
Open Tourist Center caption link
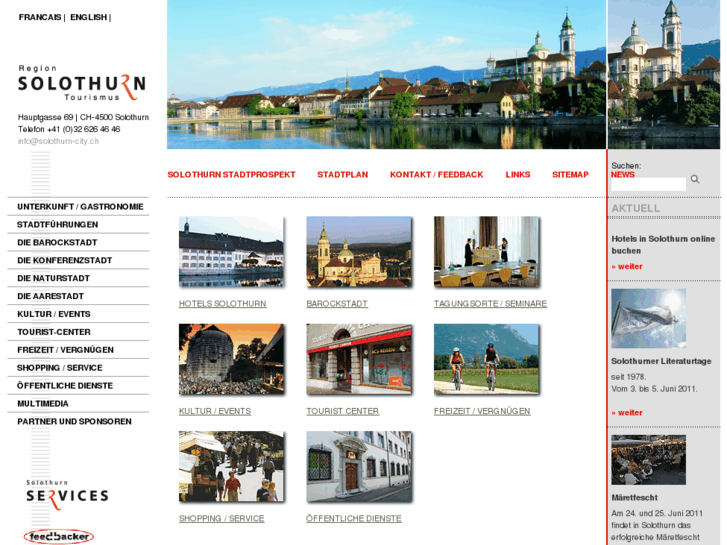(x=343, y=411)
